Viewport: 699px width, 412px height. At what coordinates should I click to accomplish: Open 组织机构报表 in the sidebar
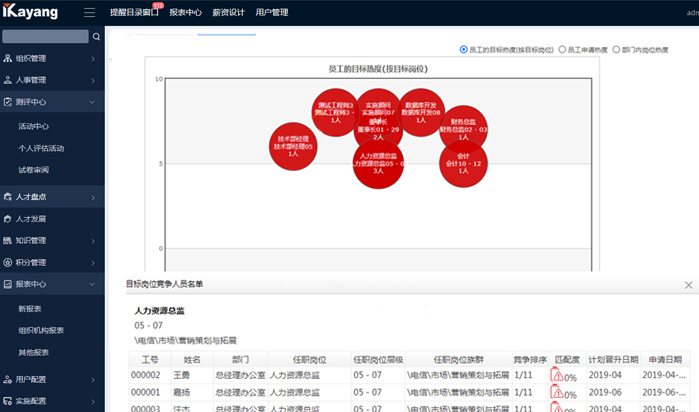point(41,330)
